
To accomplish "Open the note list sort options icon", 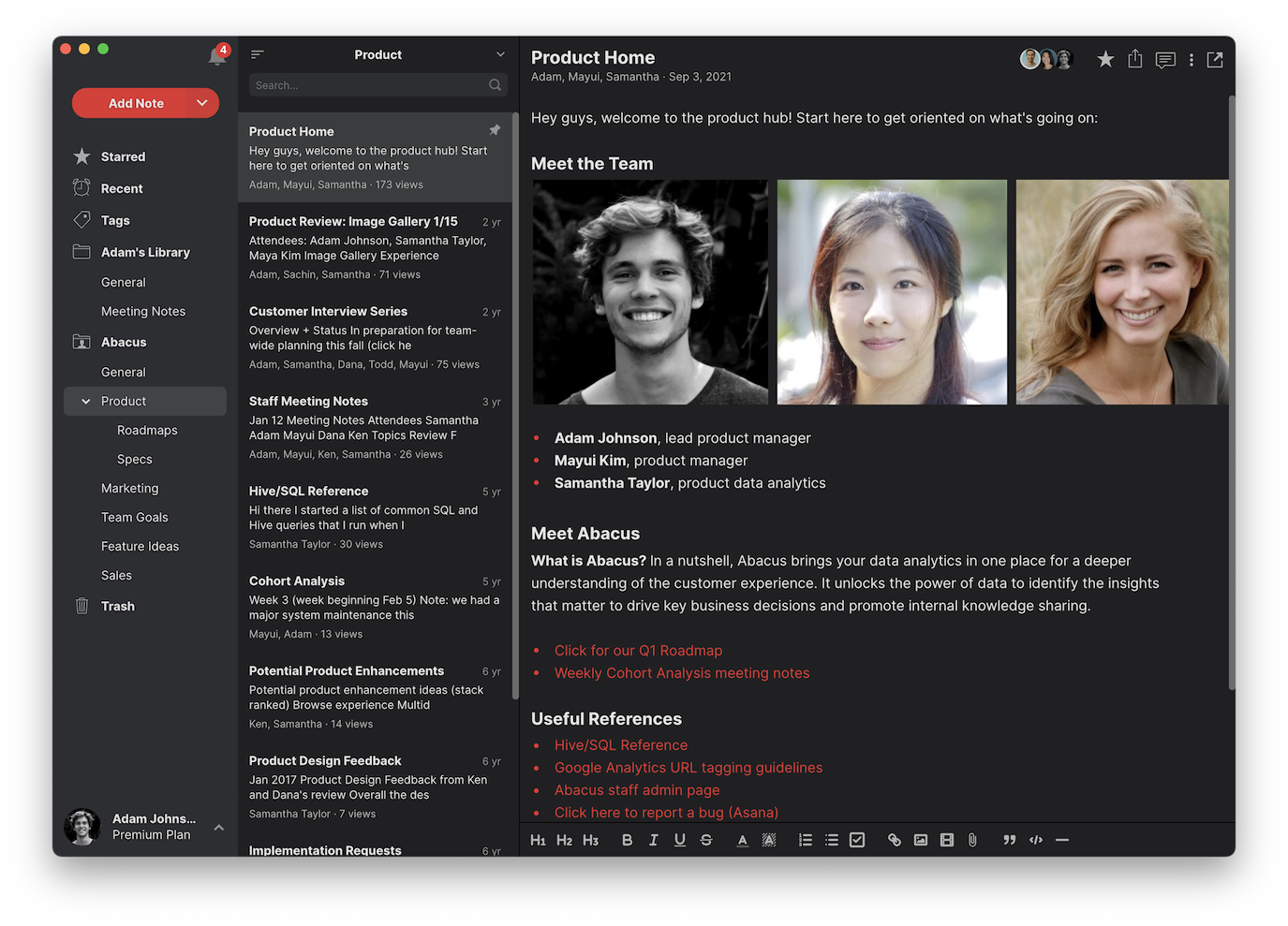I will click(x=258, y=54).
